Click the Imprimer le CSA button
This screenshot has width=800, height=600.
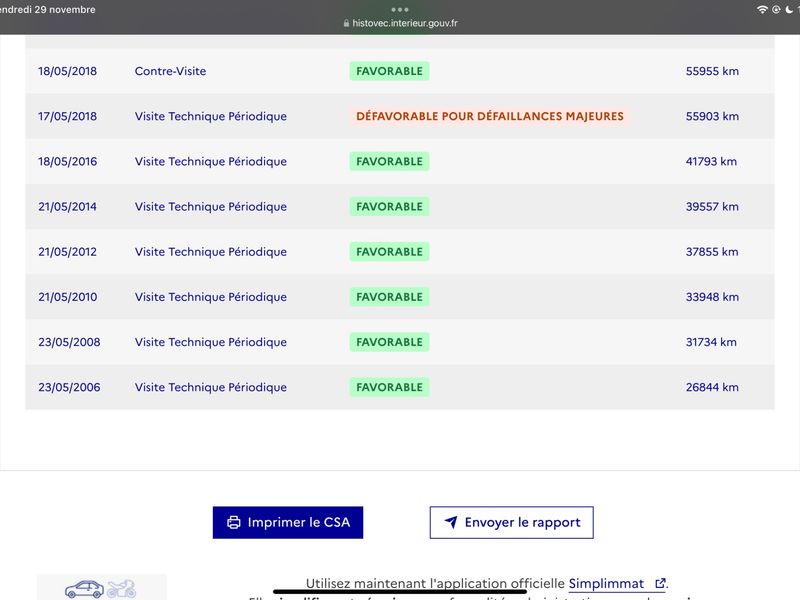[x=288, y=522]
